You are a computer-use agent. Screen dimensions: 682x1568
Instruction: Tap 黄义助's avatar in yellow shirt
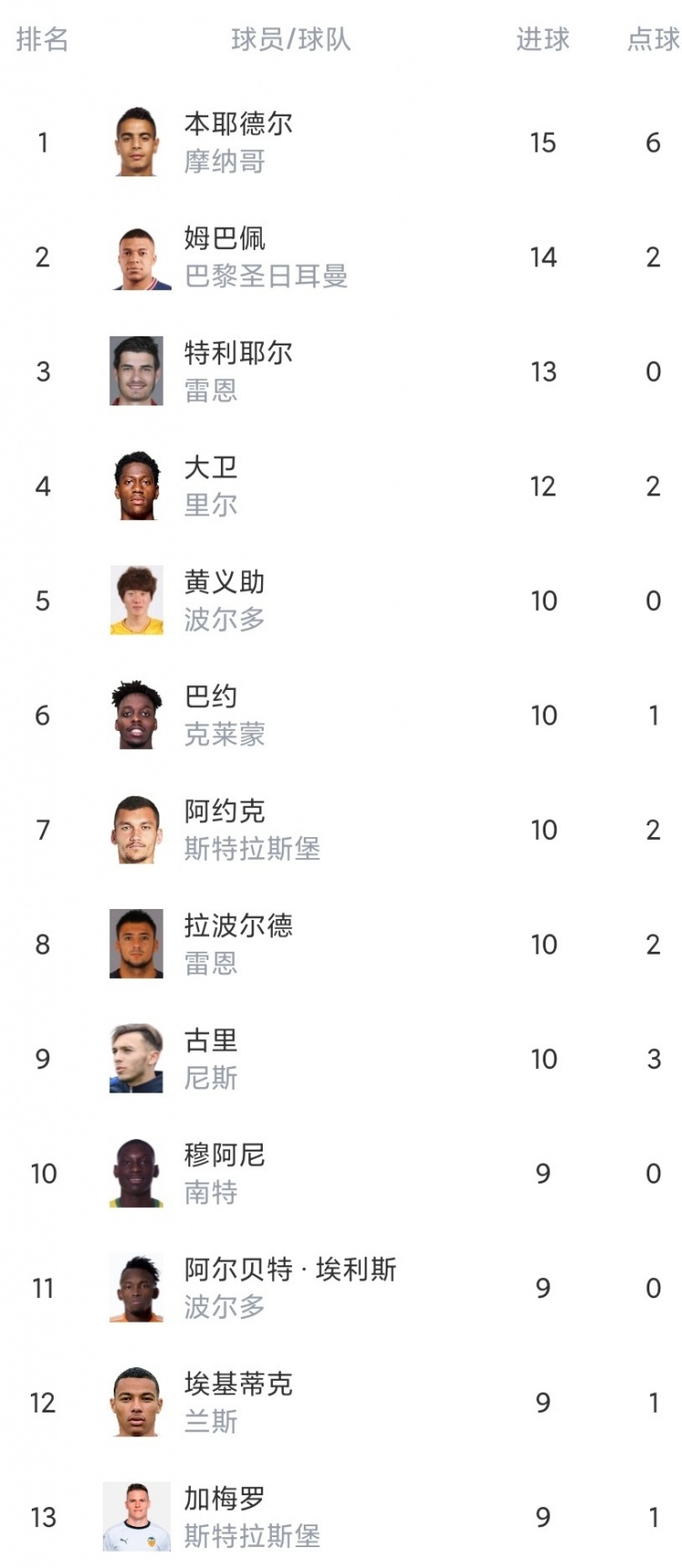tap(136, 600)
